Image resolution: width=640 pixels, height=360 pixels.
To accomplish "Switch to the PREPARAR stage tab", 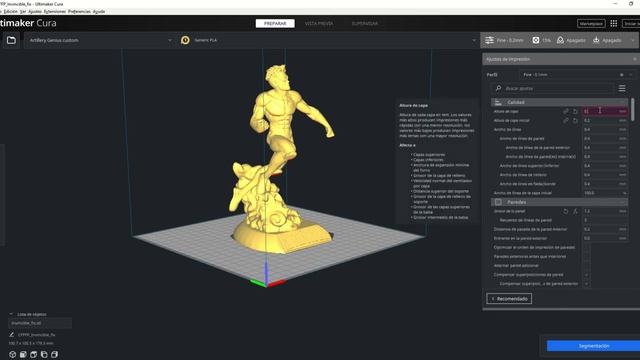I will pyautogui.click(x=275, y=24).
